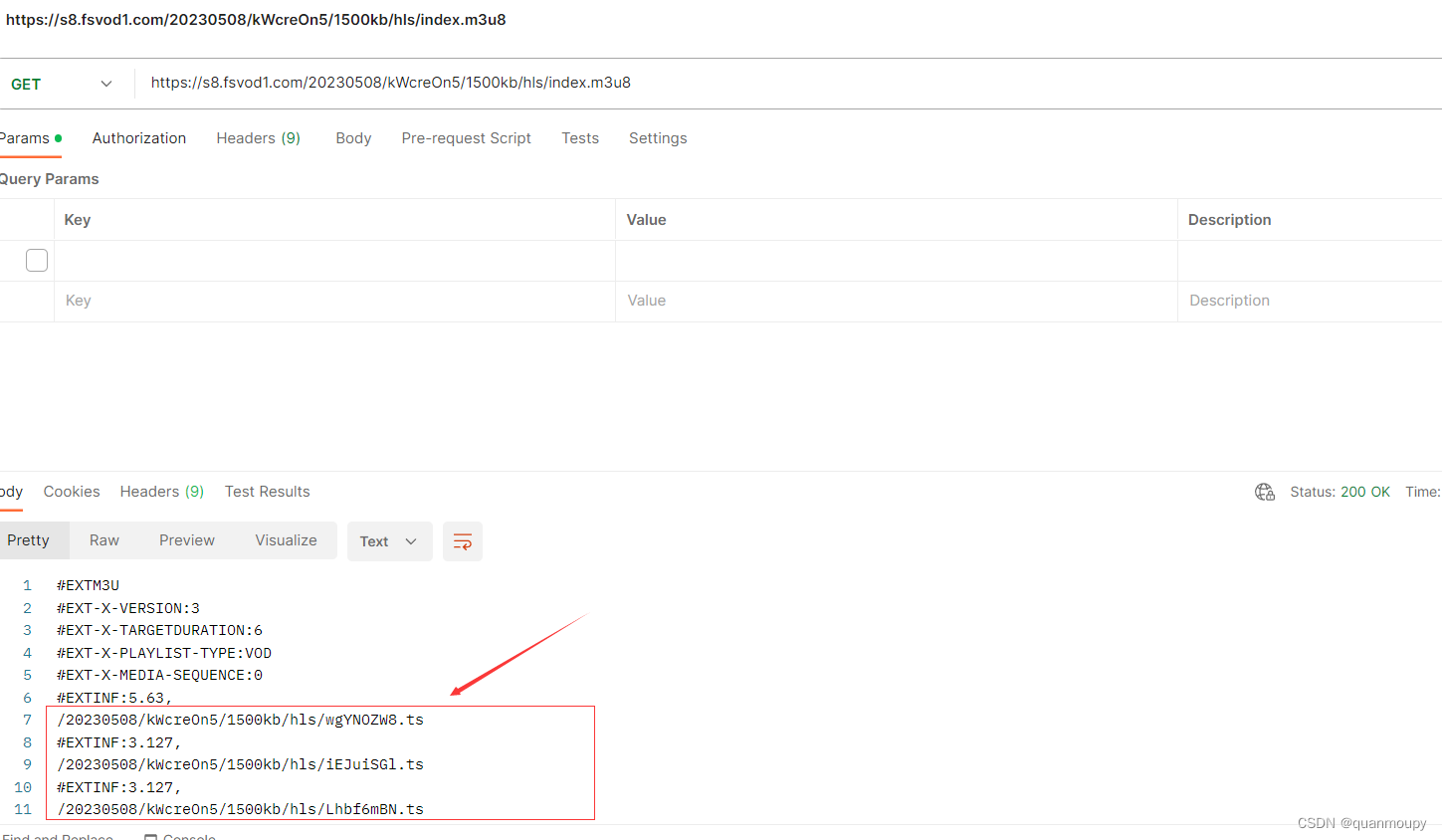Click the new Value placeholder field
This screenshot has width=1442, height=840.
(x=897, y=301)
